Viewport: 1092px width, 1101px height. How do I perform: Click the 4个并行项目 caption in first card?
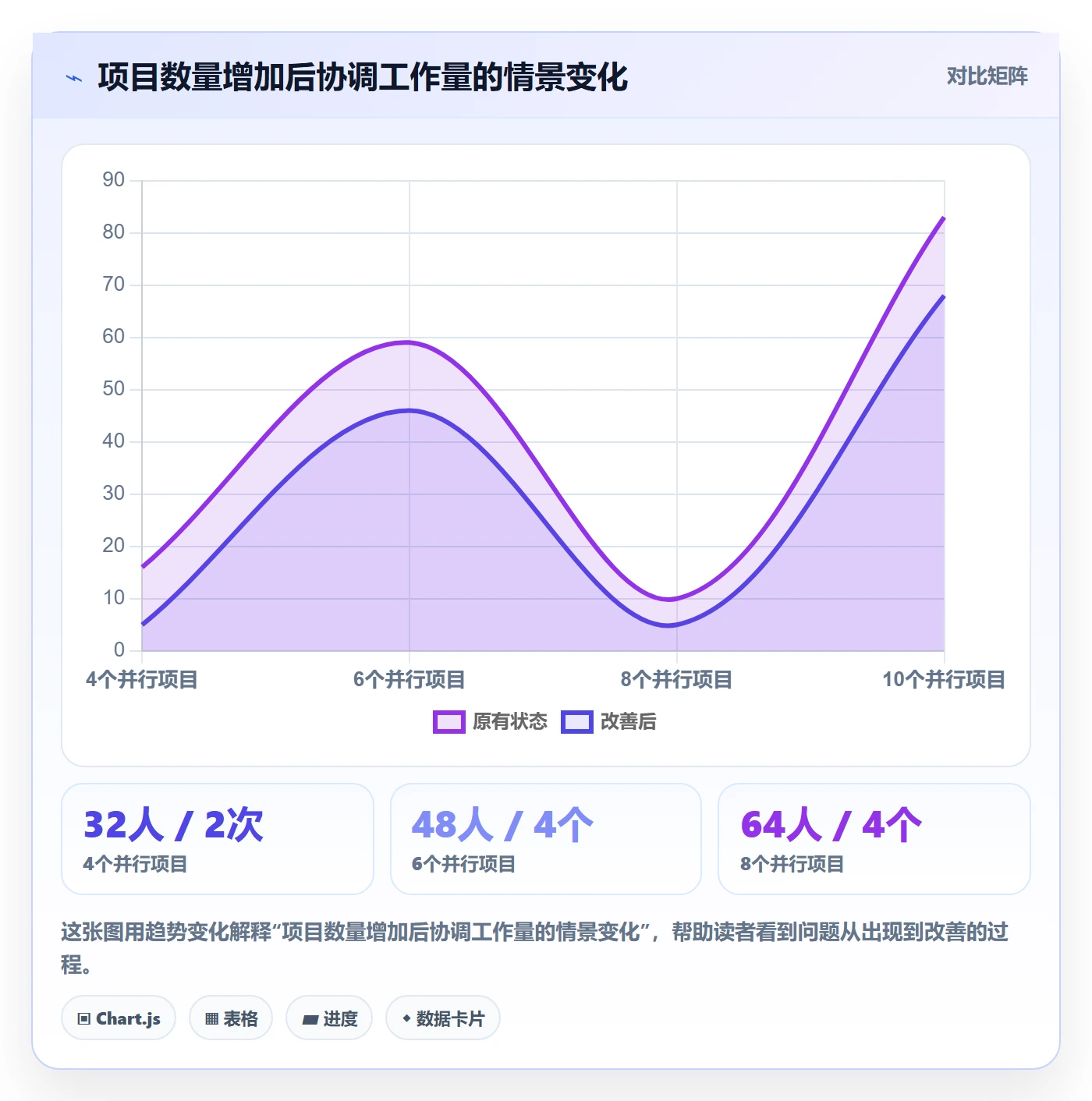[x=135, y=864]
